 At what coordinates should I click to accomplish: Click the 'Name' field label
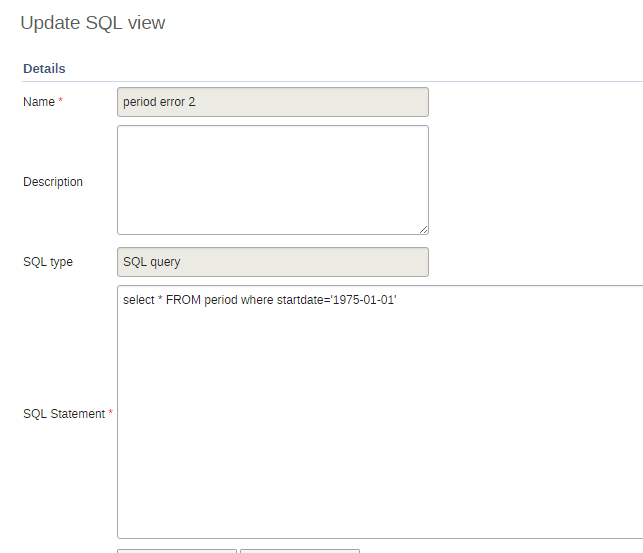click(x=39, y=102)
